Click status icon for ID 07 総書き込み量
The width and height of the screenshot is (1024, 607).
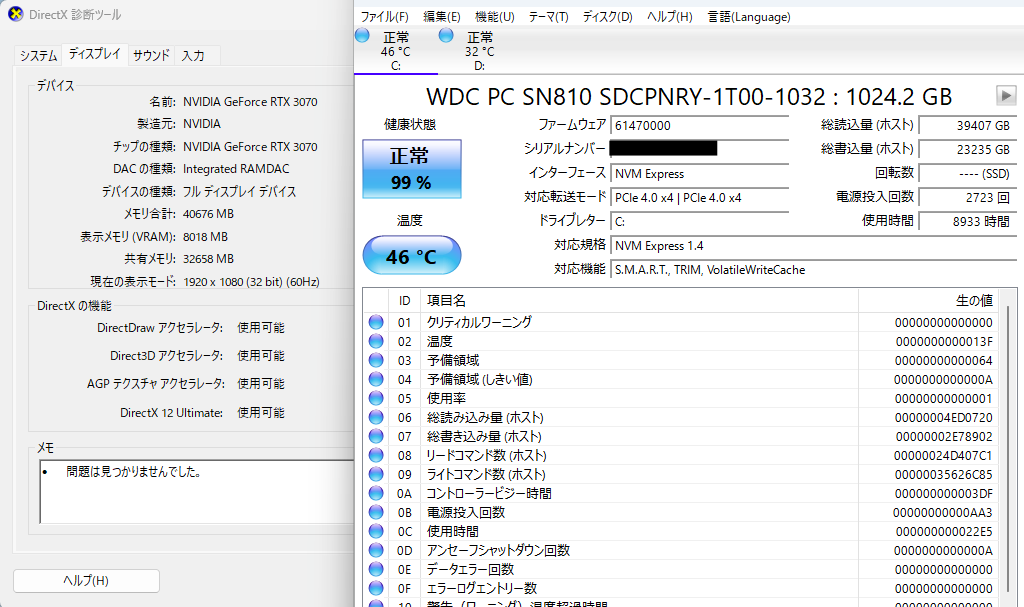point(376,436)
